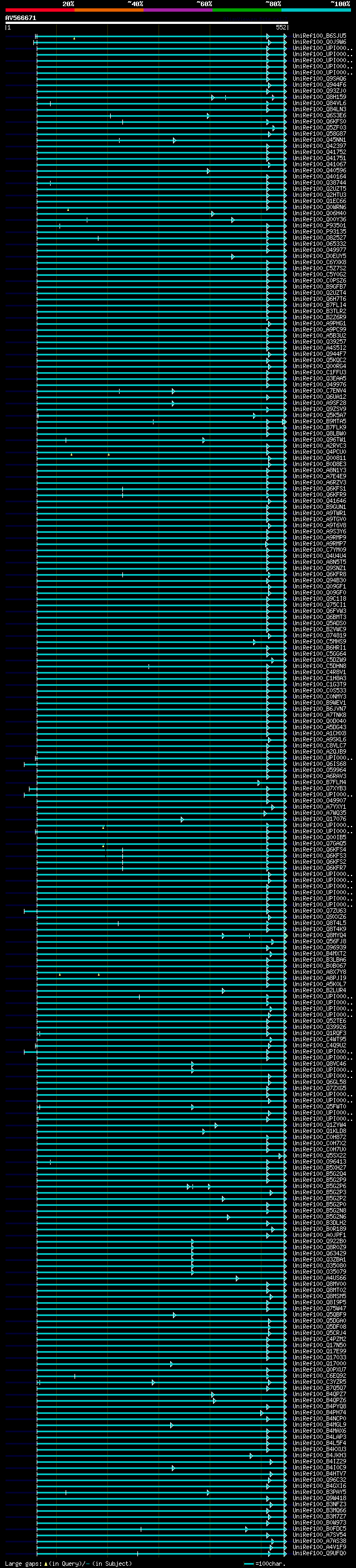
Task: Click hit label UniRef100_D0EUY5
Action: click(x=319, y=256)
